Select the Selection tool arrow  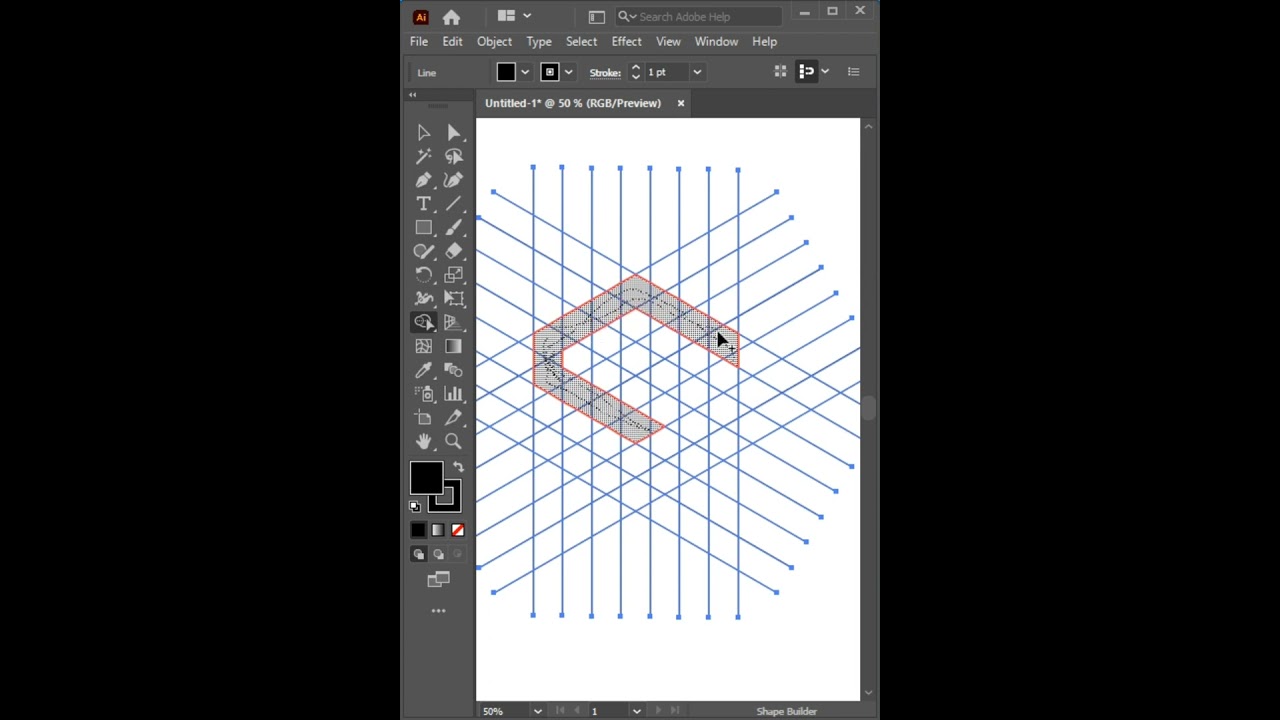coord(424,133)
